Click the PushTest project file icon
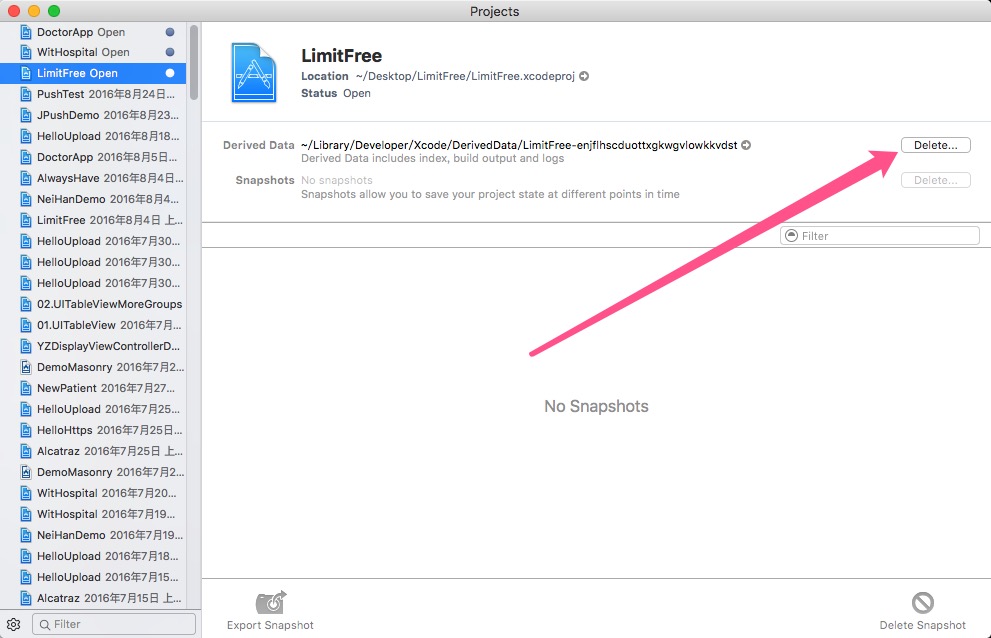 (26, 94)
